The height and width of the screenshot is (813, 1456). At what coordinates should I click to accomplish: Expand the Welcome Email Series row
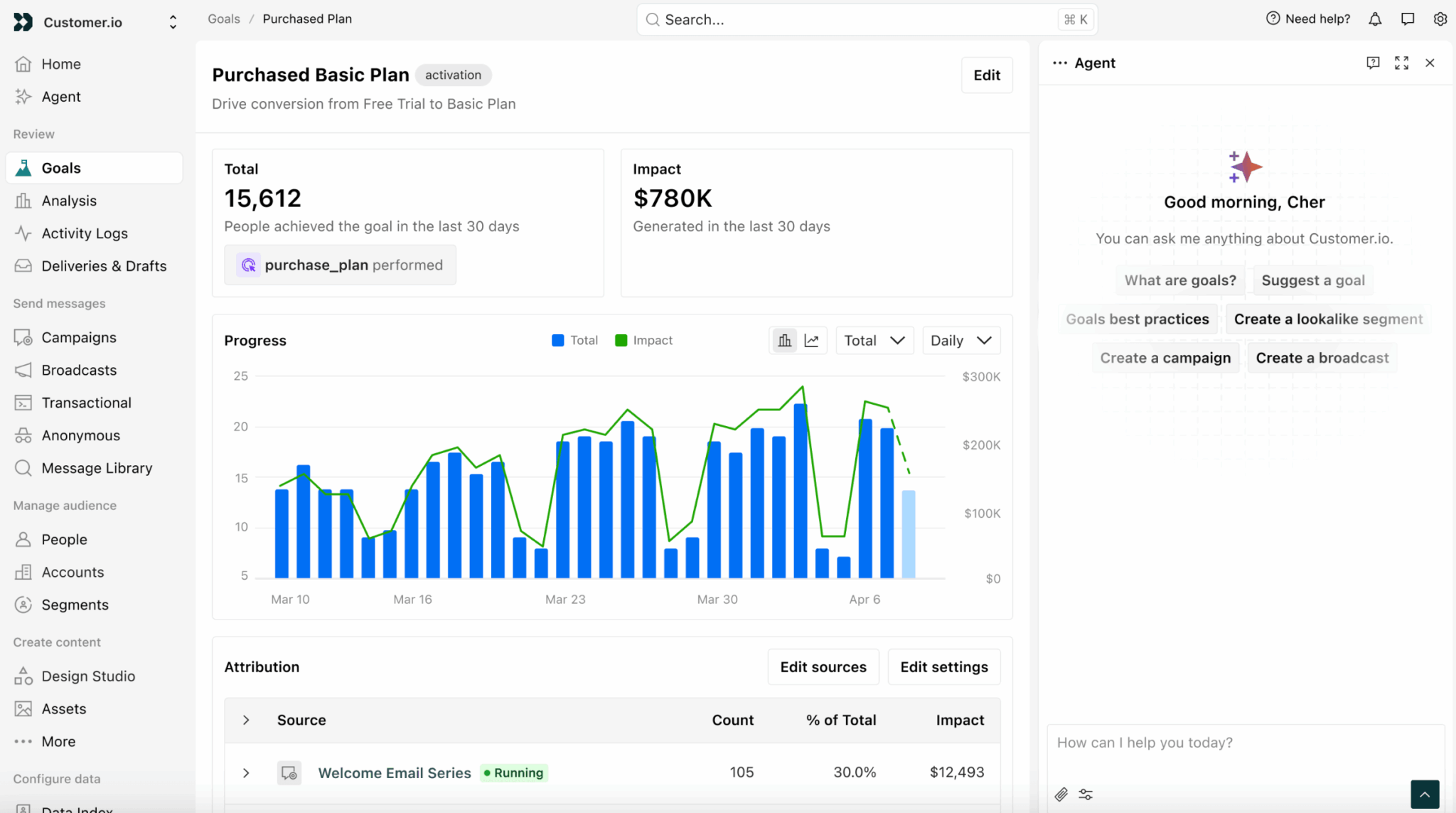[x=246, y=773]
